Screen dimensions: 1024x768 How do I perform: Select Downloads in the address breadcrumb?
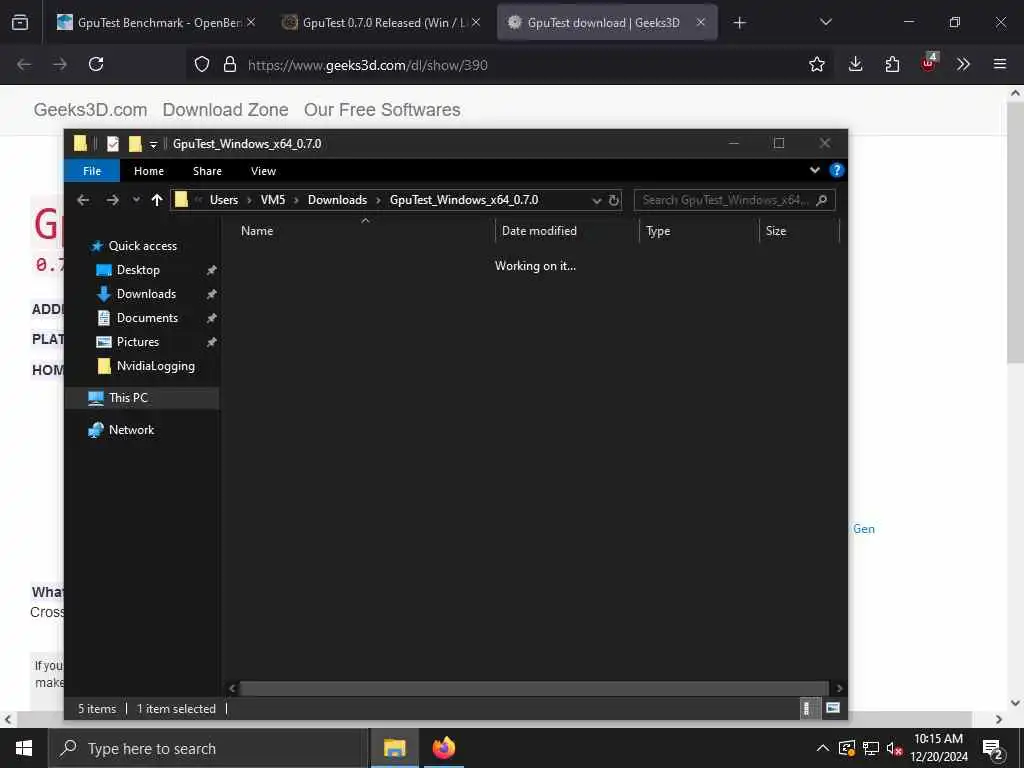[x=337, y=200]
